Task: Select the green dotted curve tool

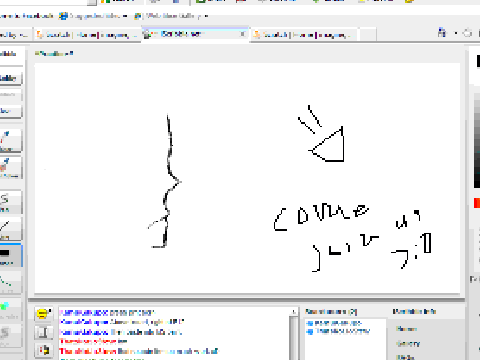Action: click(x=10, y=282)
